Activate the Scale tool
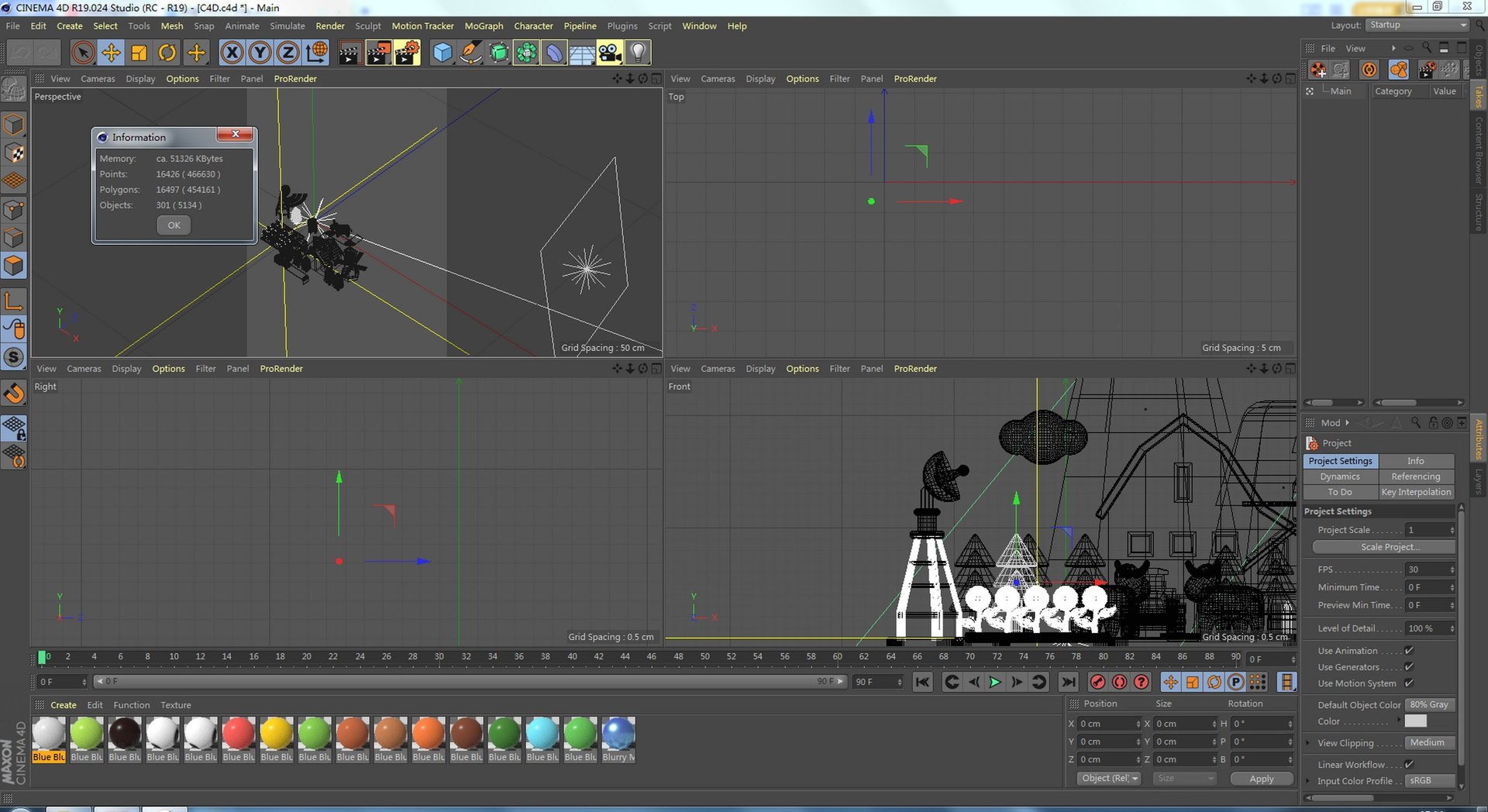The width and height of the screenshot is (1488, 812). (139, 53)
